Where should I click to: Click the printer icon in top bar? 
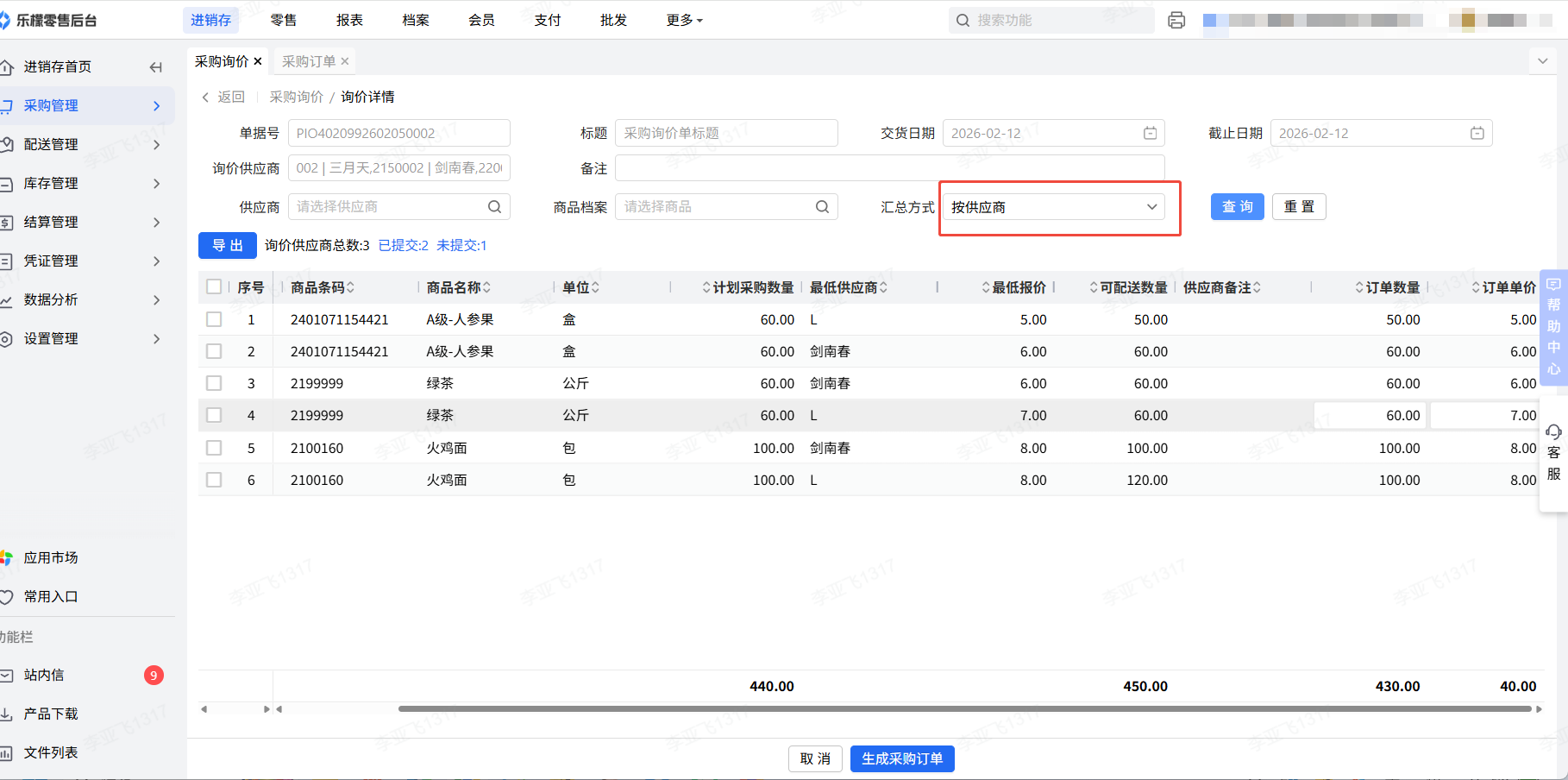[x=1176, y=20]
